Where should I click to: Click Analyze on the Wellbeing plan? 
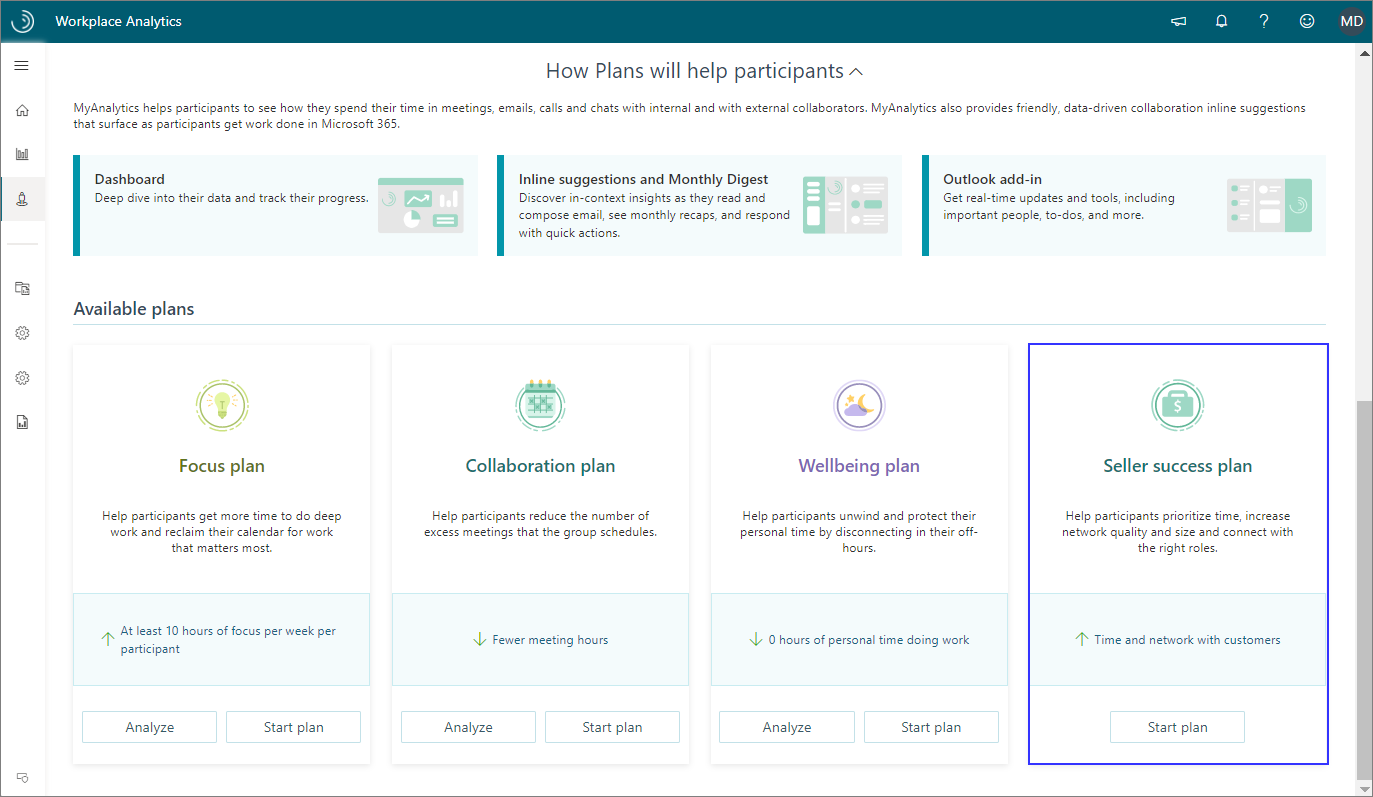click(787, 727)
